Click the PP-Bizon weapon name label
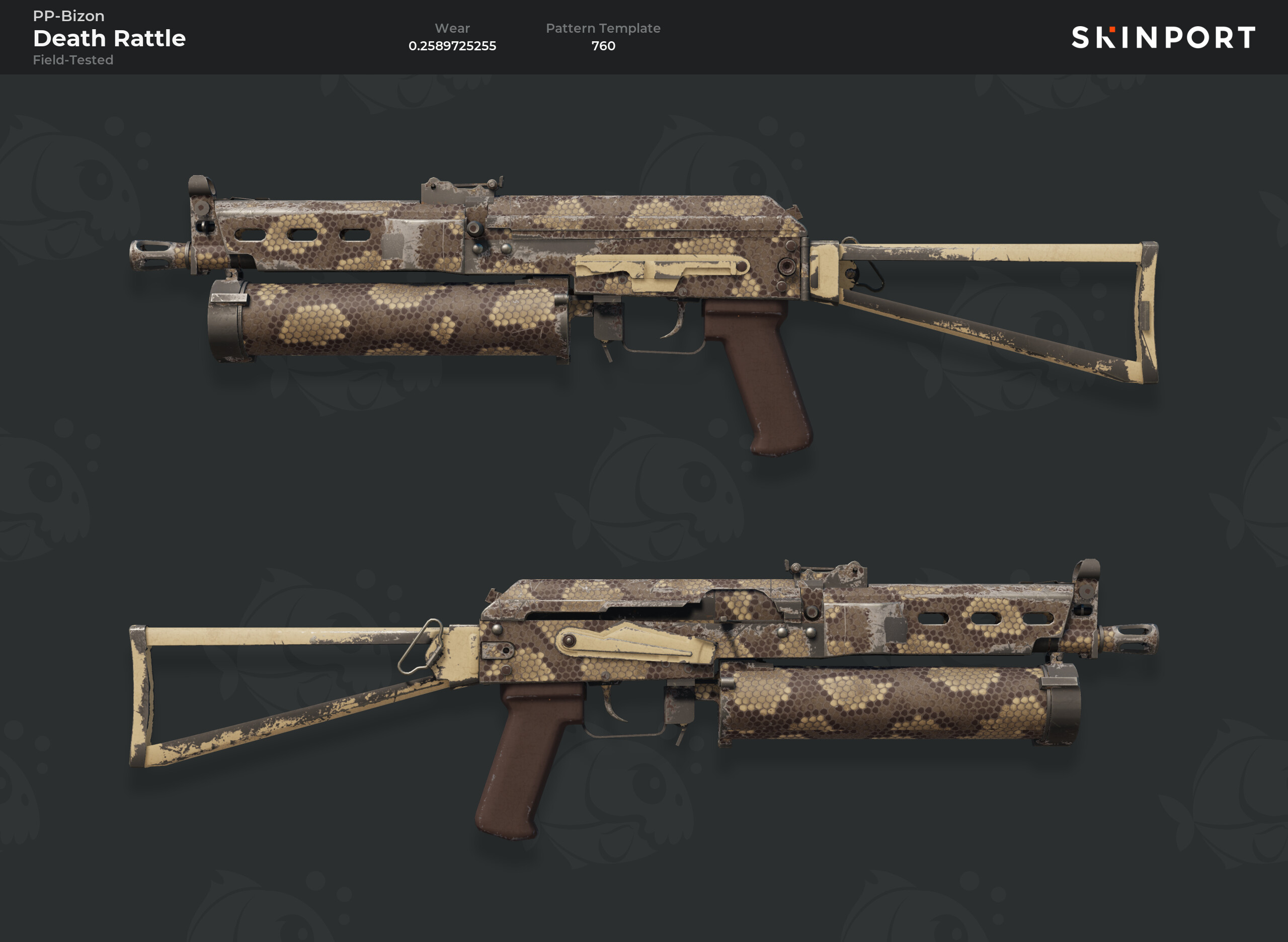The image size is (1288, 942). (68, 16)
